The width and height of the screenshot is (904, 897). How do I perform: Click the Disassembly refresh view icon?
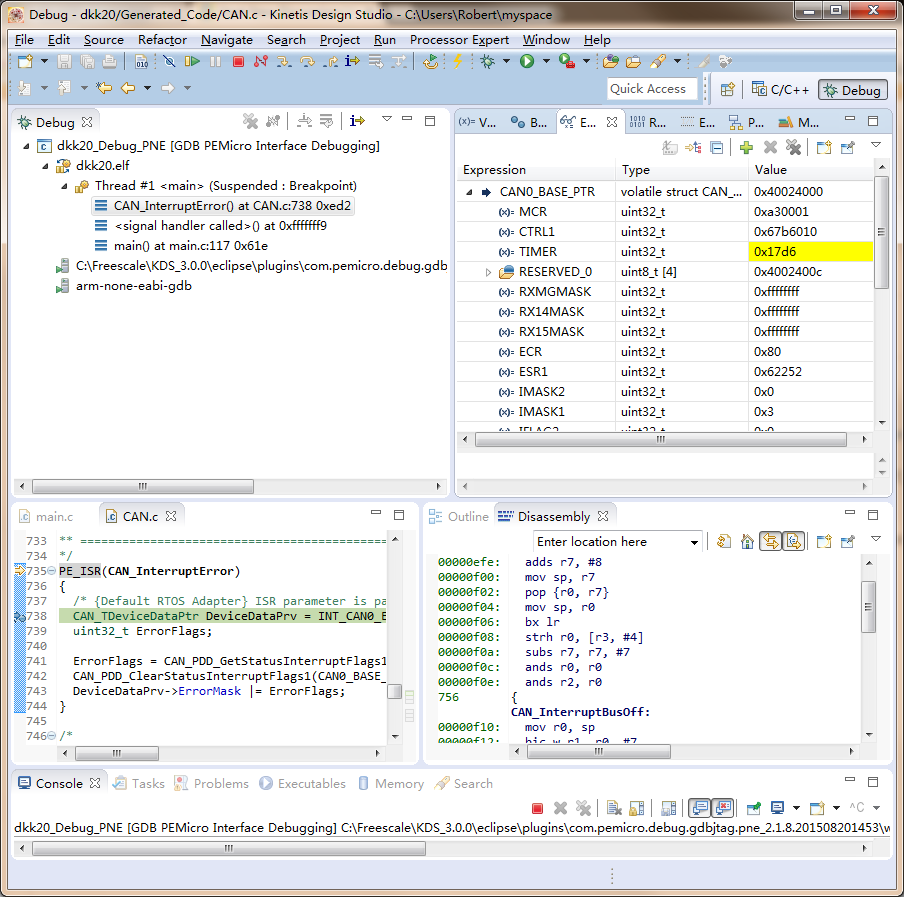click(x=724, y=541)
